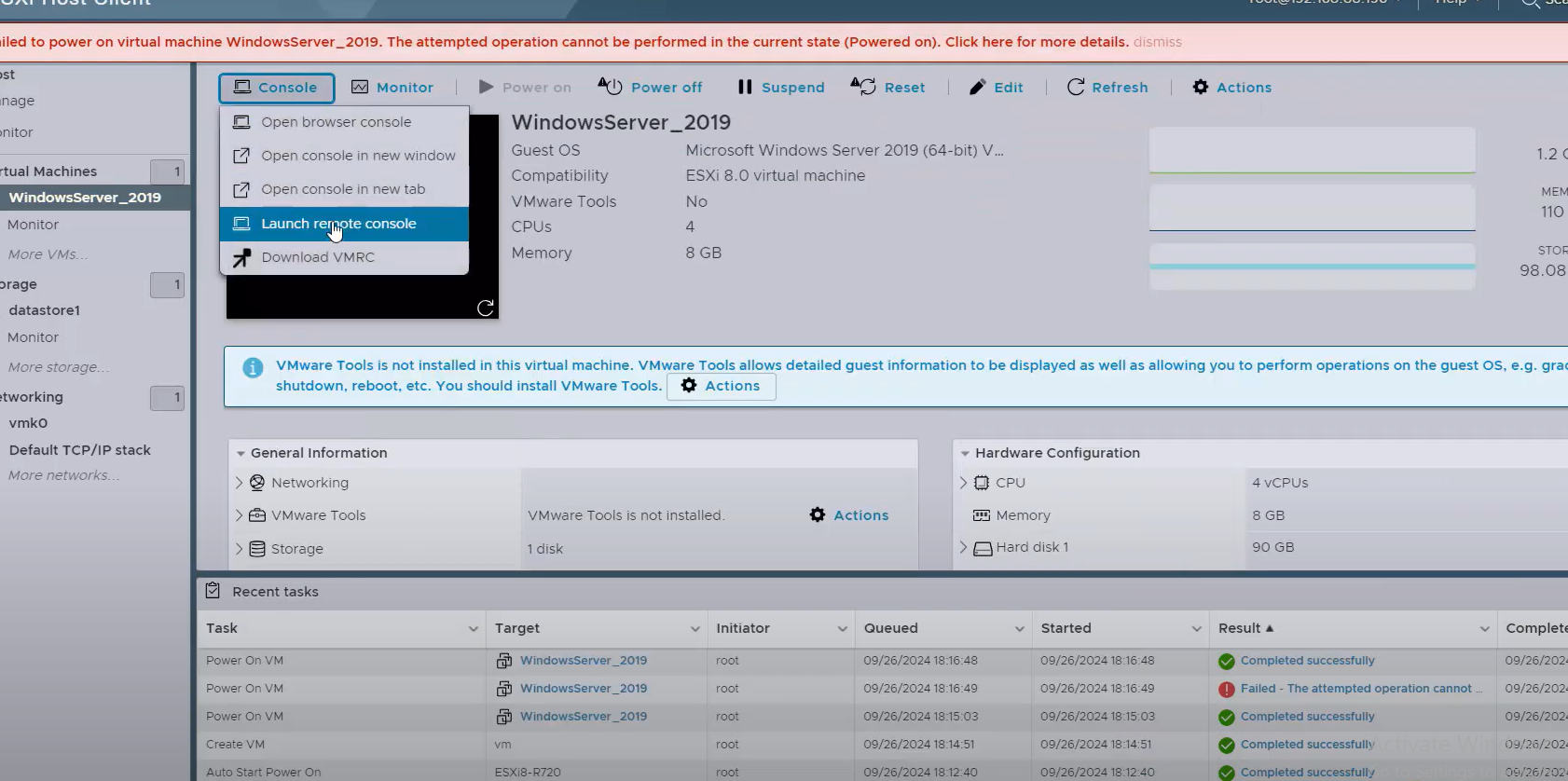Click the Hard disk 1 drive icon
This screenshot has height=781, width=1568.
(983, 549)
